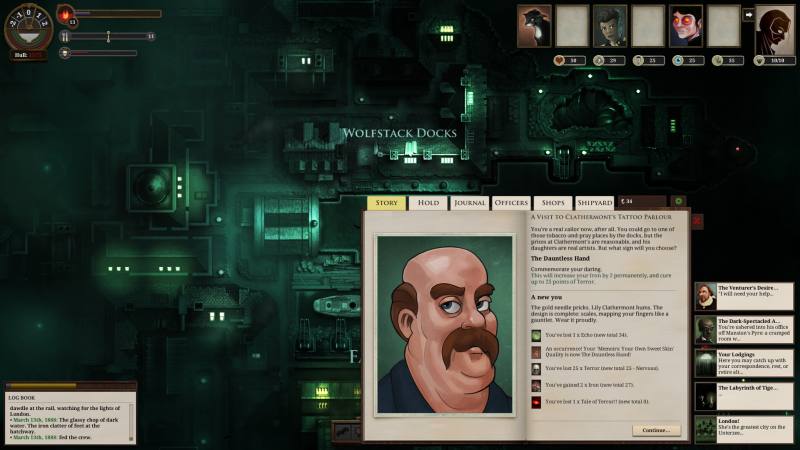Click the Hull readout under the dial

point(29,55)
